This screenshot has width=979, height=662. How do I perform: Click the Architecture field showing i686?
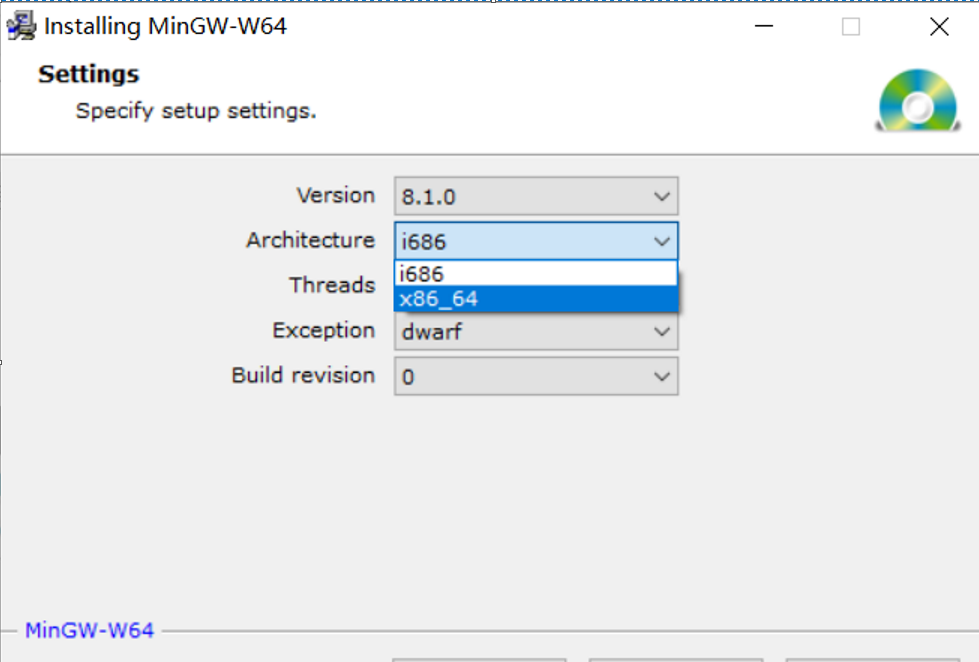tap(520, 242)
